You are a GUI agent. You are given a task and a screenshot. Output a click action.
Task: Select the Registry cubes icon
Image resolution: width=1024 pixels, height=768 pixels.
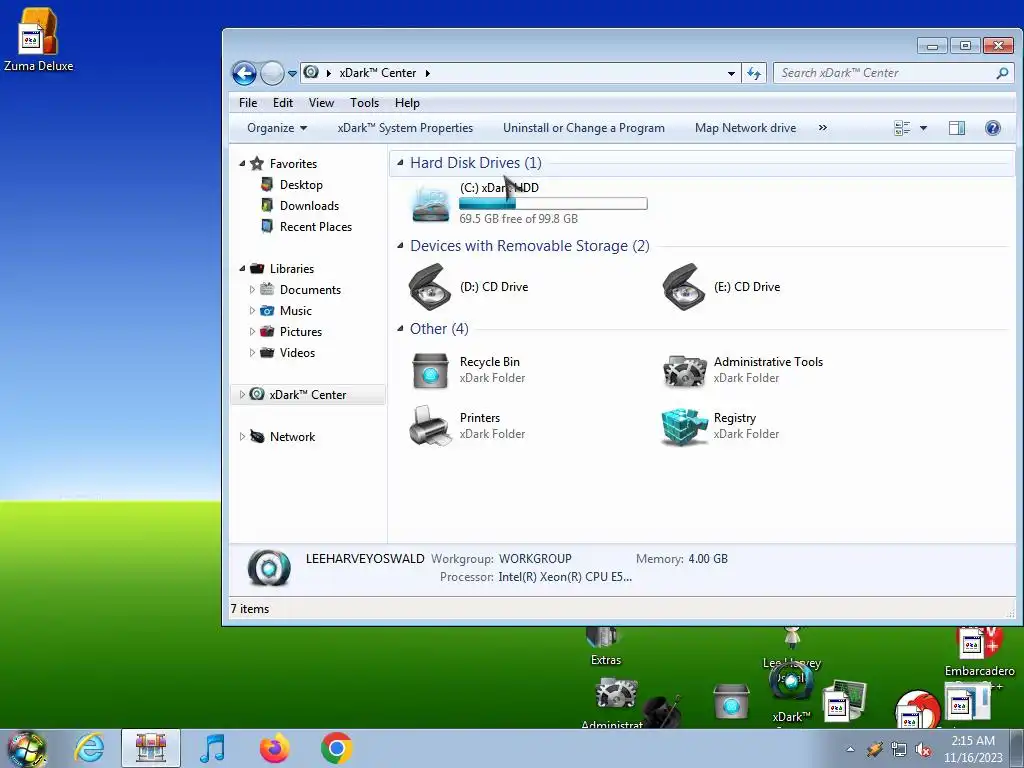pos(684,426)
